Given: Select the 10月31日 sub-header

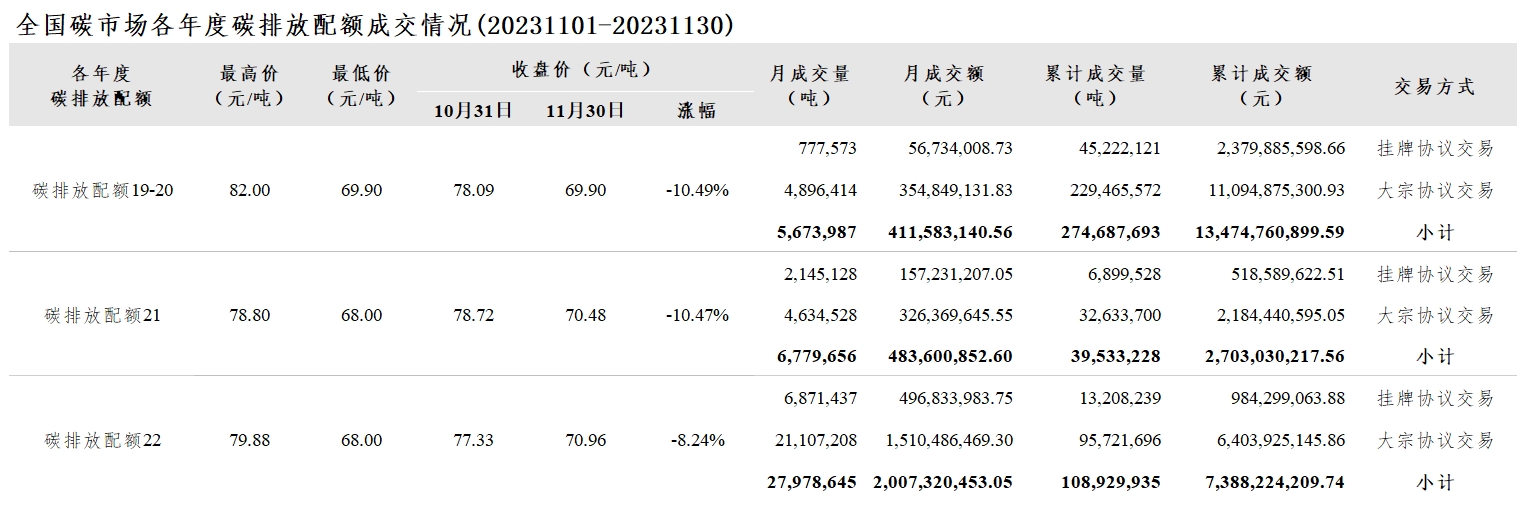Looking at the screenshot, I should tap(473, 110).
